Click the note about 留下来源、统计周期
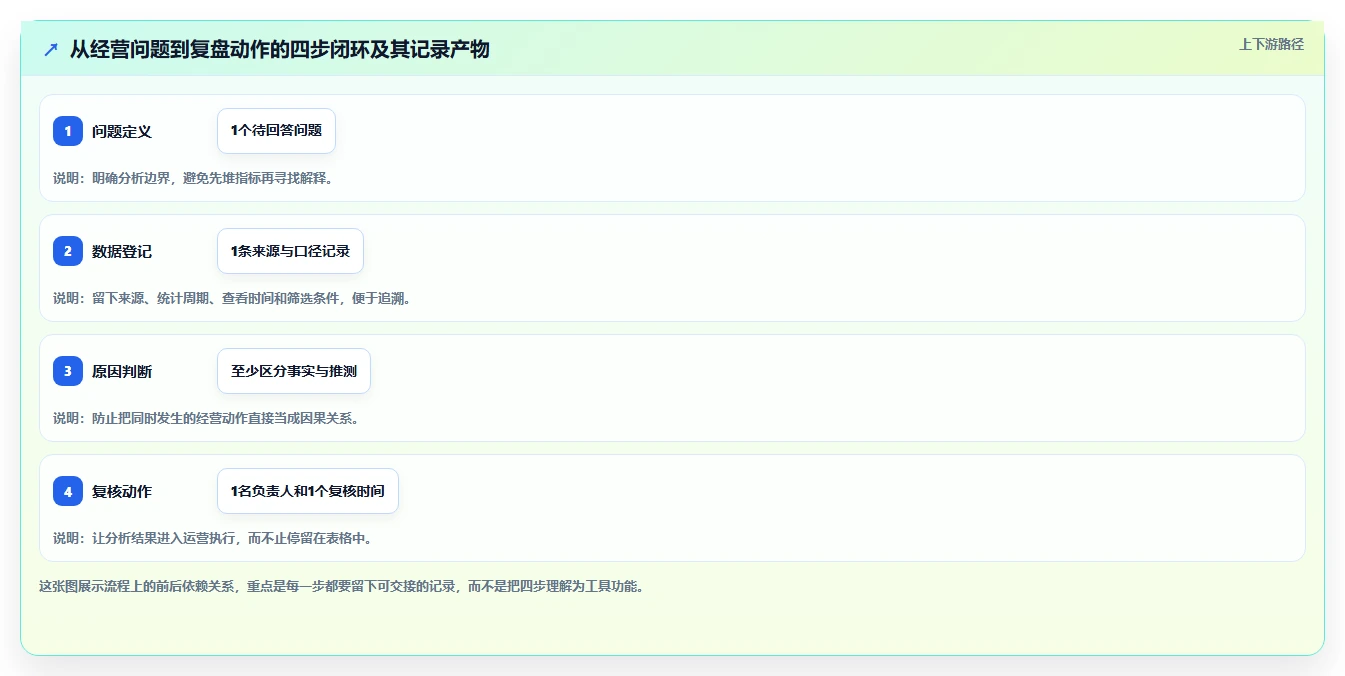Image resolution: width=1345 pixels, height=676 pixels. pos(232,298)
